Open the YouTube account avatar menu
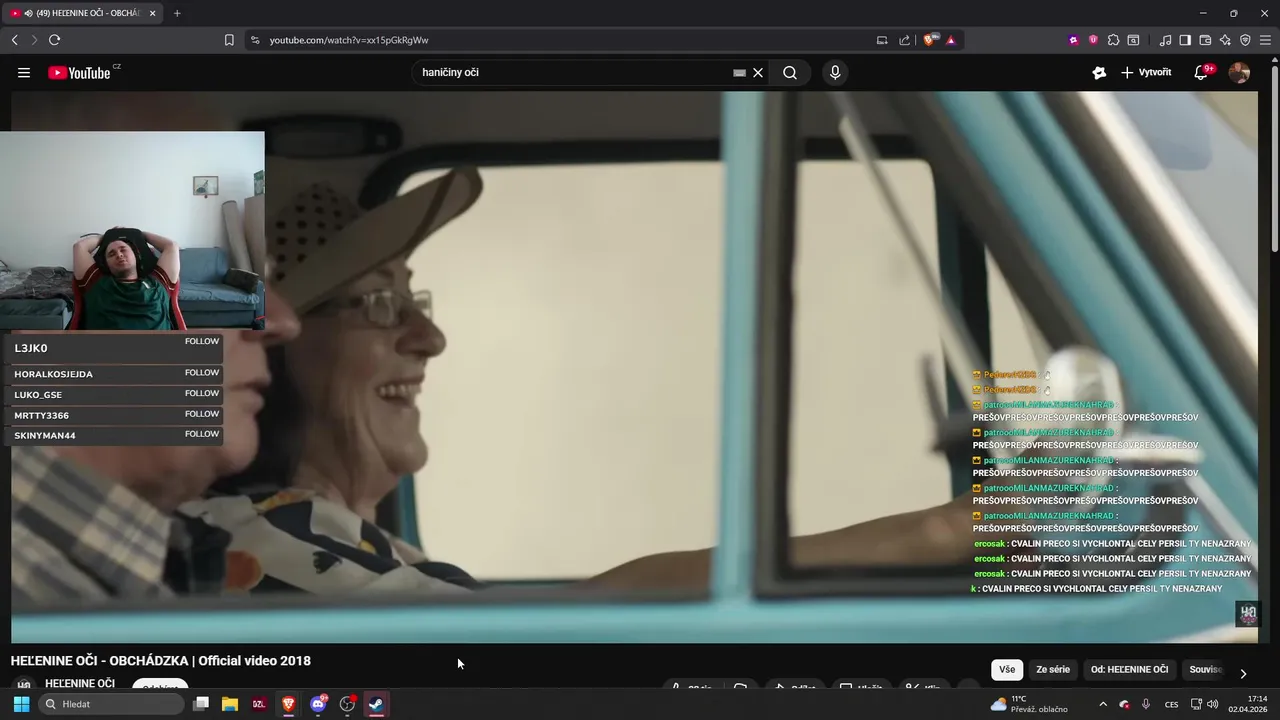This screenshot has width=1280, height=720. [x=1239, y=72]
